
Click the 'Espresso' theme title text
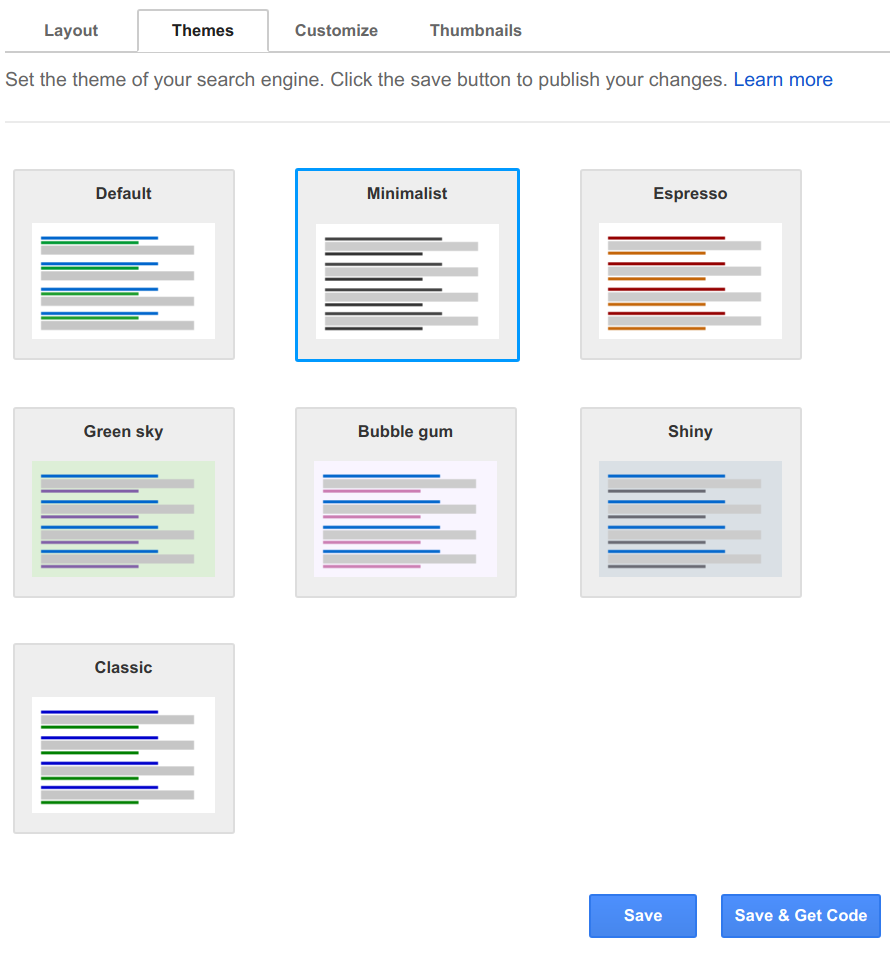690,194
